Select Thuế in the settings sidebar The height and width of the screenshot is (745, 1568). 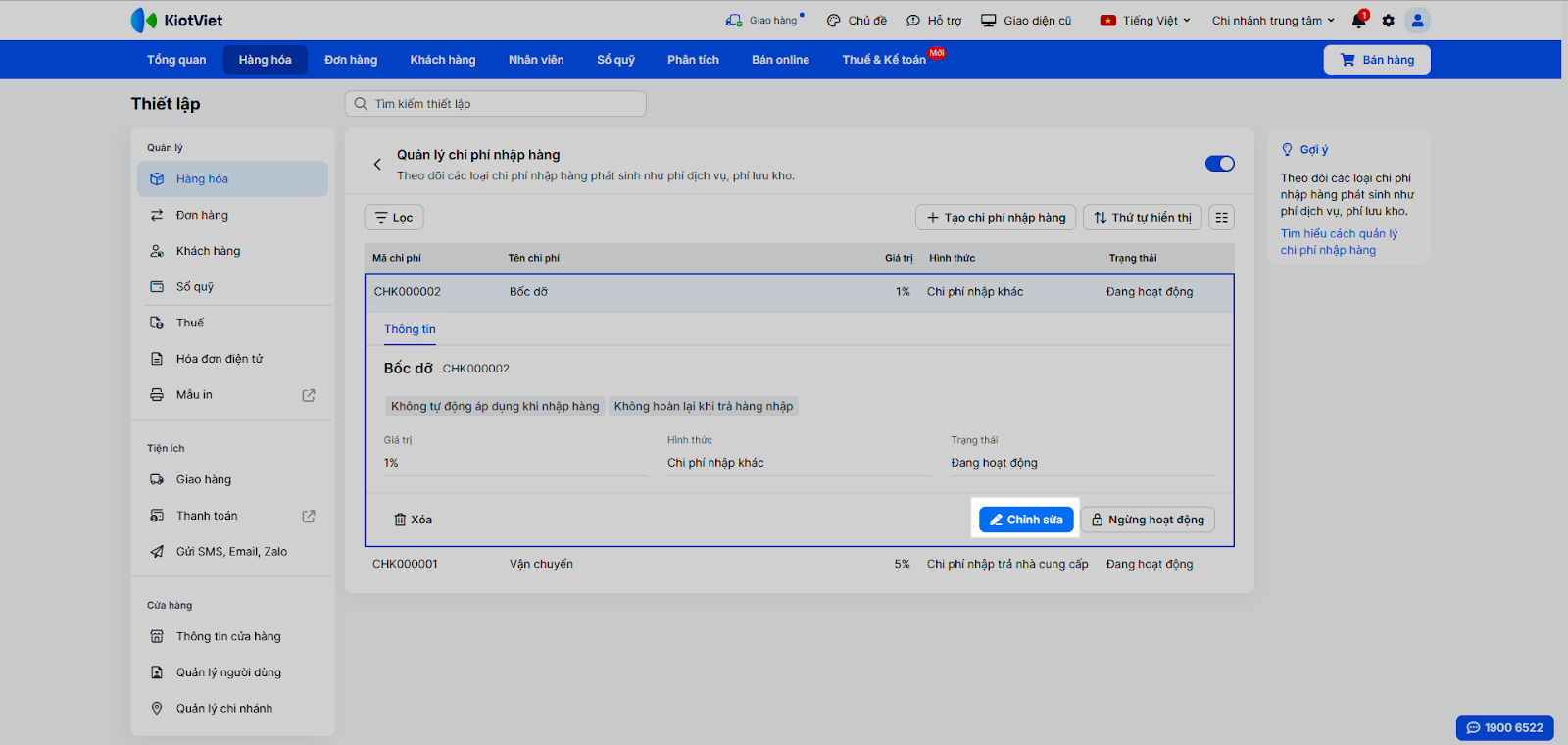233,323
